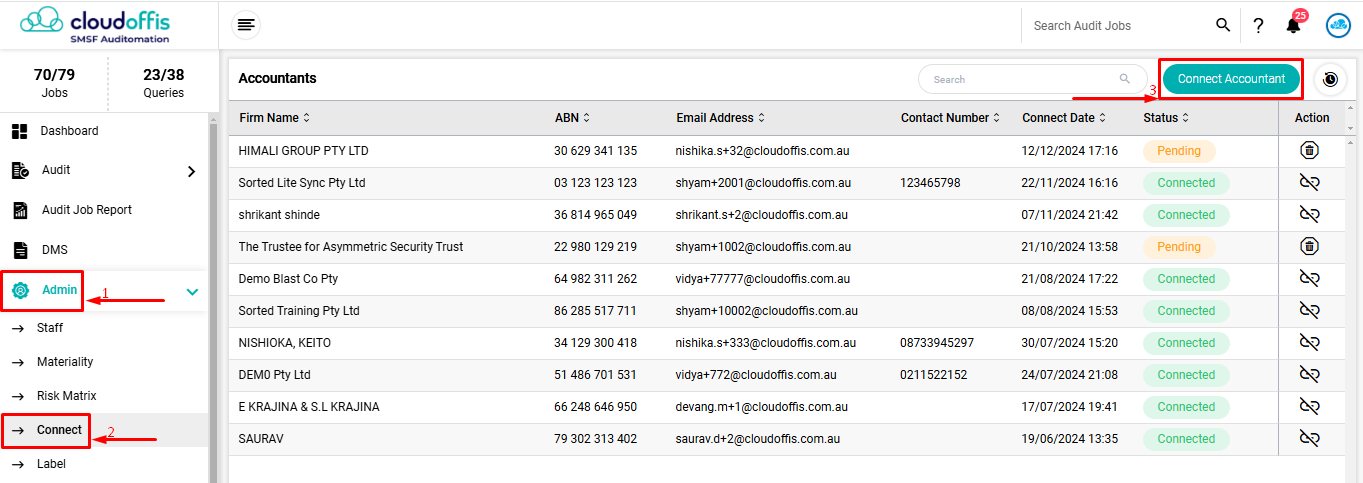Click the accountants table search field

click(x=1020, y=79)
